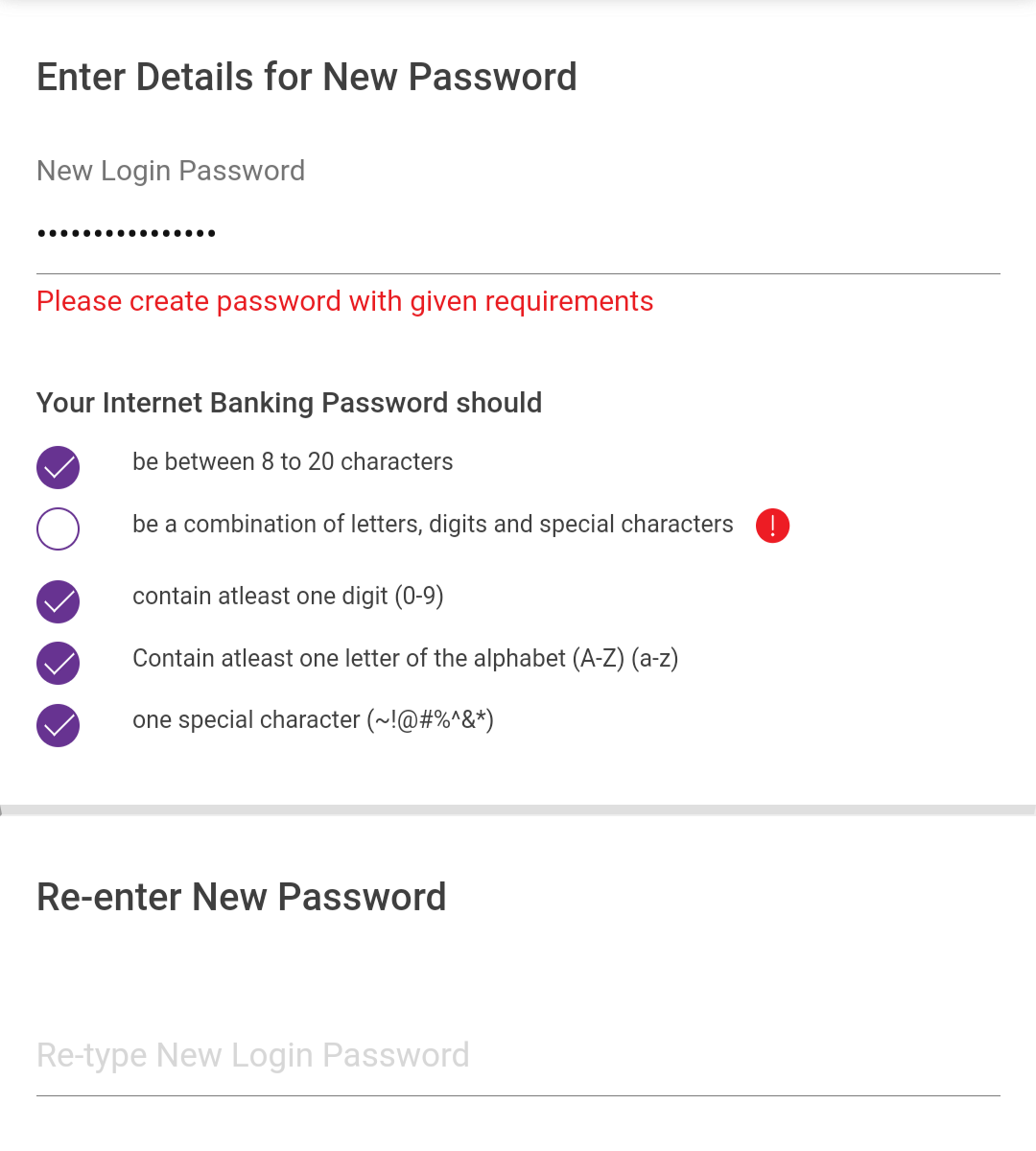Click the Re-type New Login Password field
Image resolution: width=1036 pixels, height=1151 pixels.
[x=518, y=1055]
